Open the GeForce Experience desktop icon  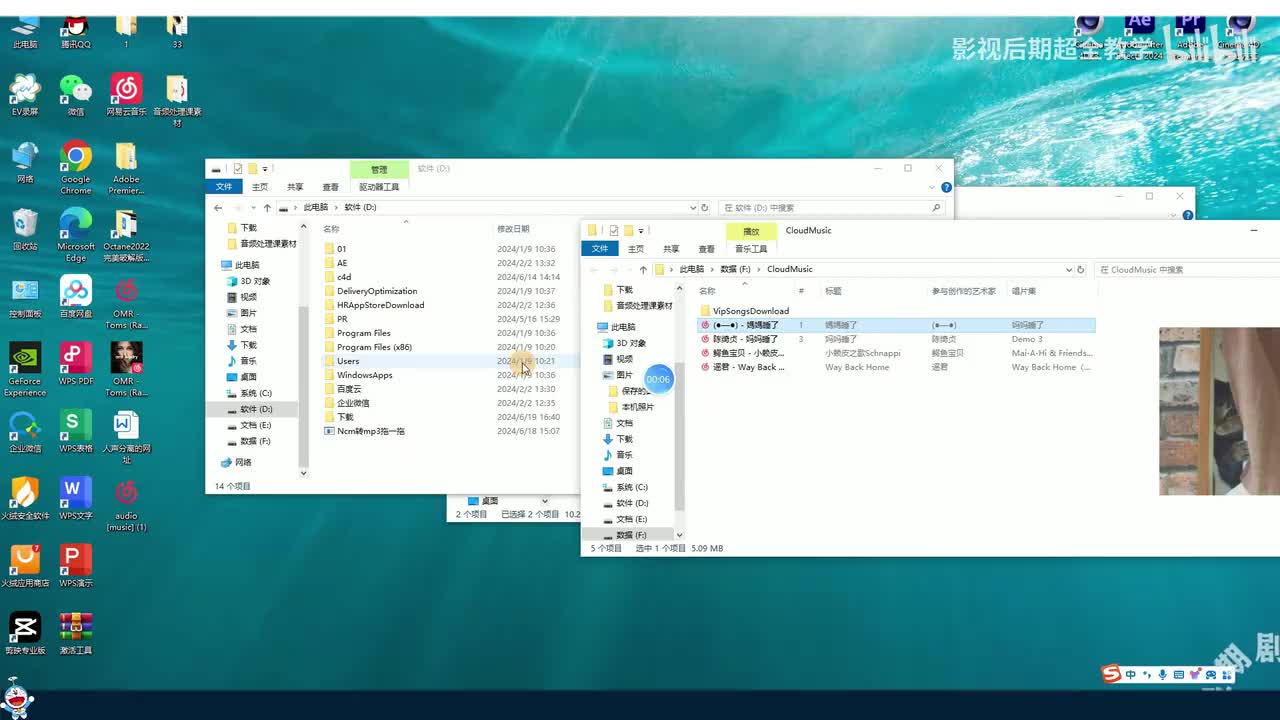pyautogui.click(x=25, y=370)
